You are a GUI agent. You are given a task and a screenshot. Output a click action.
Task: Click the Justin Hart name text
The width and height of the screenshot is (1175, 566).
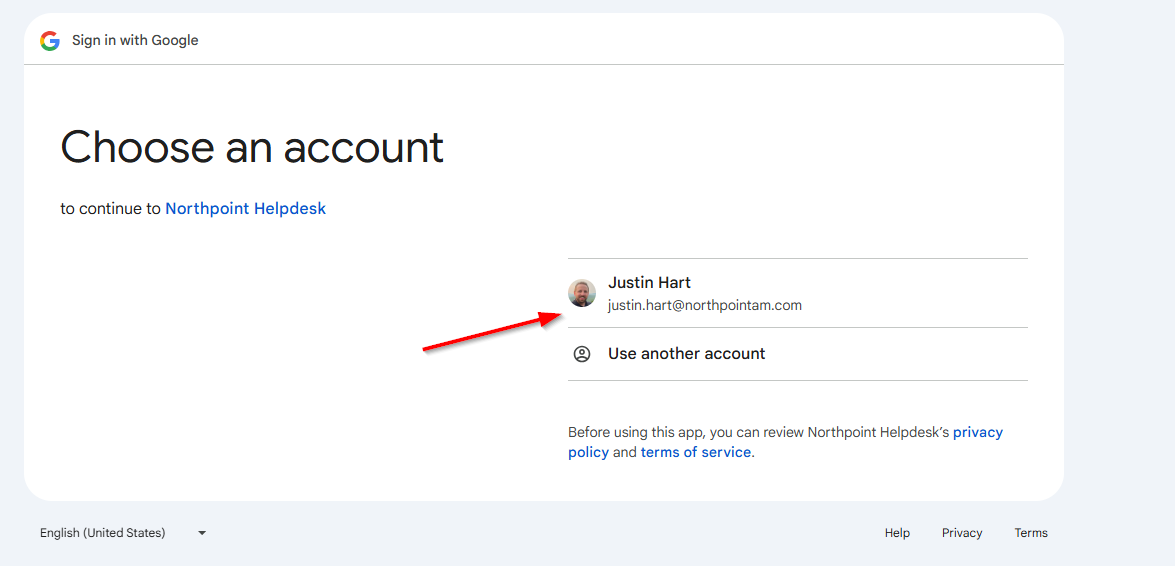649,283
